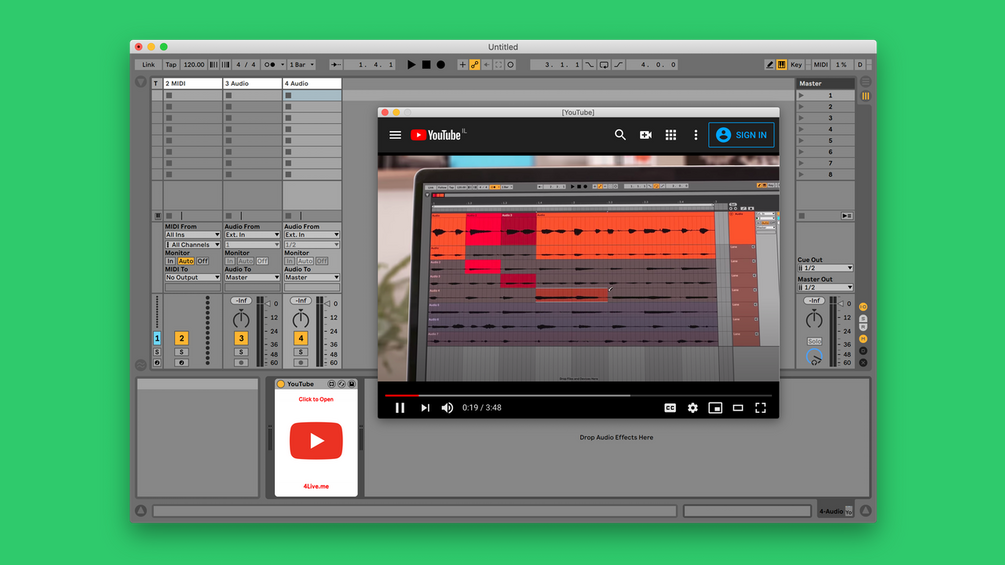1005x565 pixels.
Task: Stop playback with the transport Stop button
Action: click(x=426, y=65)
